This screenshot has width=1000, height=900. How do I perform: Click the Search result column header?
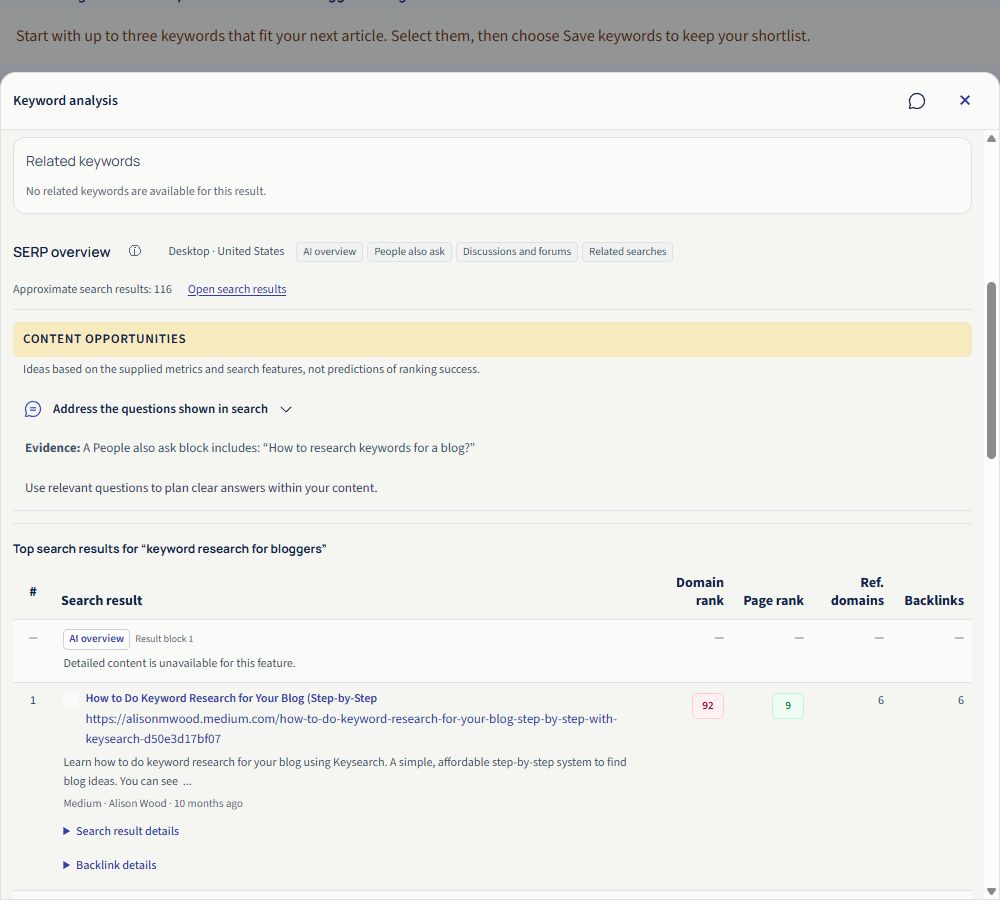(101, 600)
